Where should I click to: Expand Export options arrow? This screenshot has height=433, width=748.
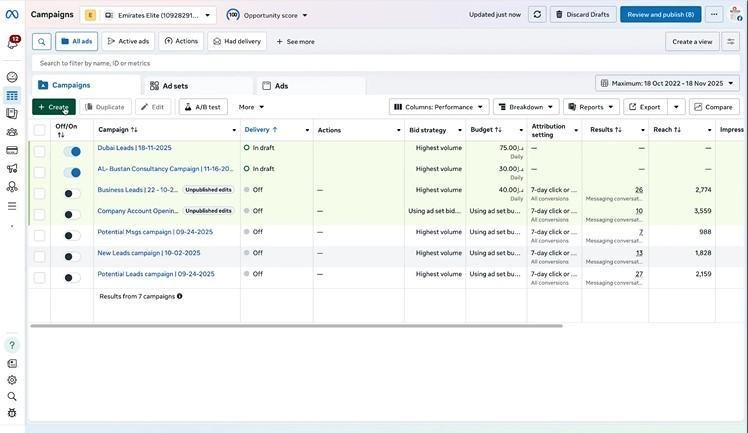676,107
